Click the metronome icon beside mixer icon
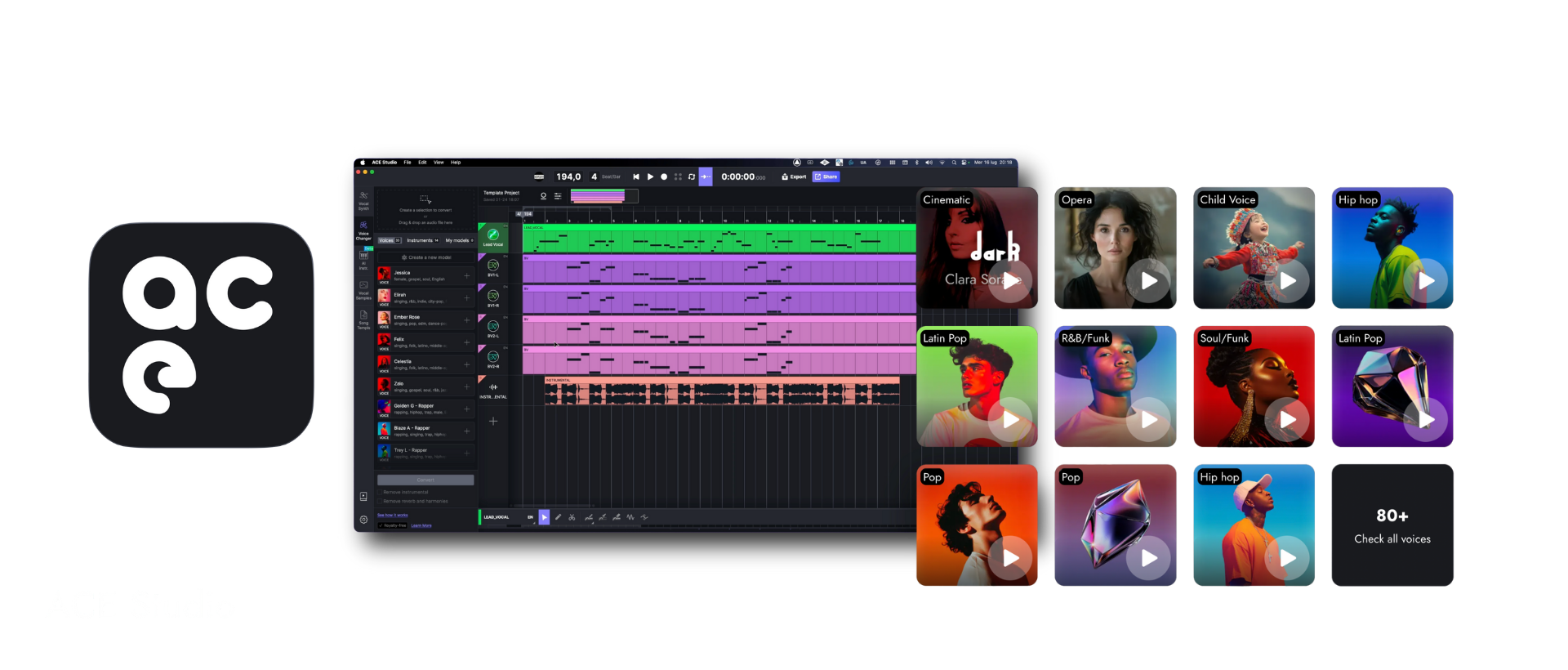The height and width of the screenshot is (670, 1568). (543, 196)
